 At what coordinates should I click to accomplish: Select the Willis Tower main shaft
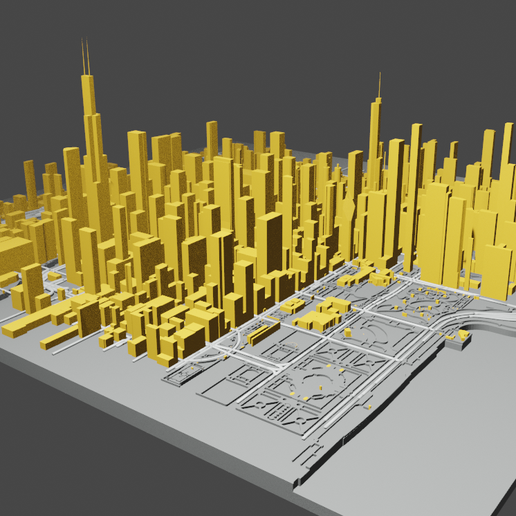click(94, 160)
